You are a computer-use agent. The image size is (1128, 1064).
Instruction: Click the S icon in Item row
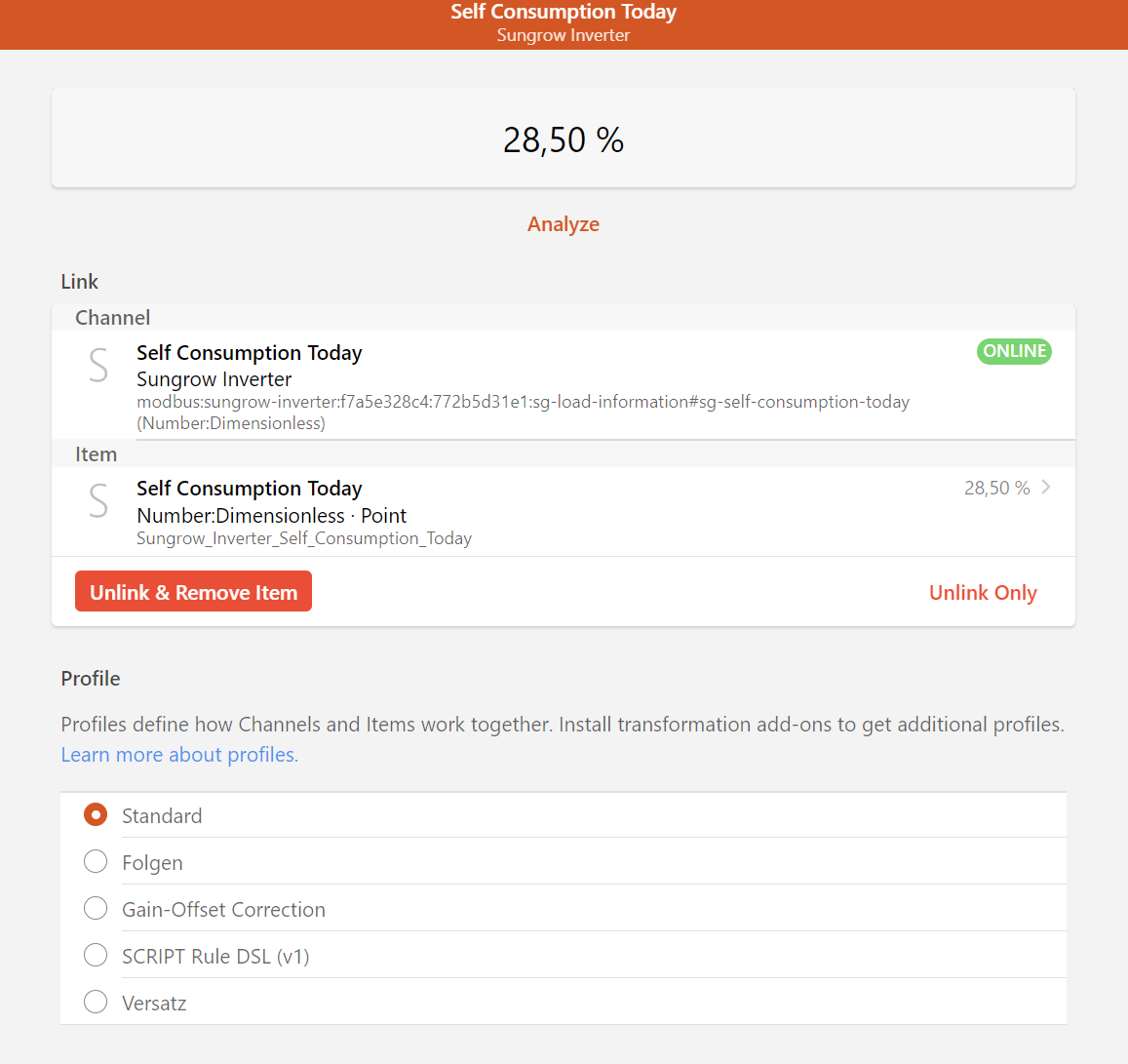coord(98,501)
